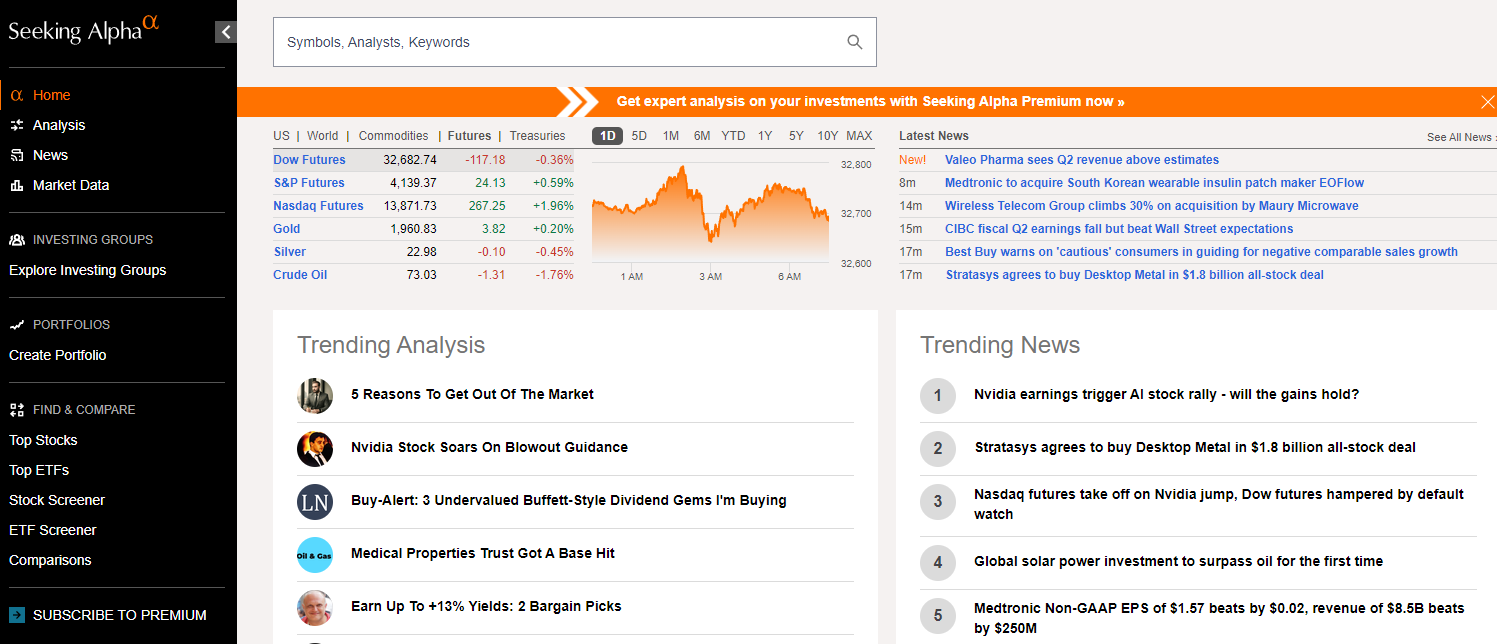Select MAX chart range

(859, 136)
